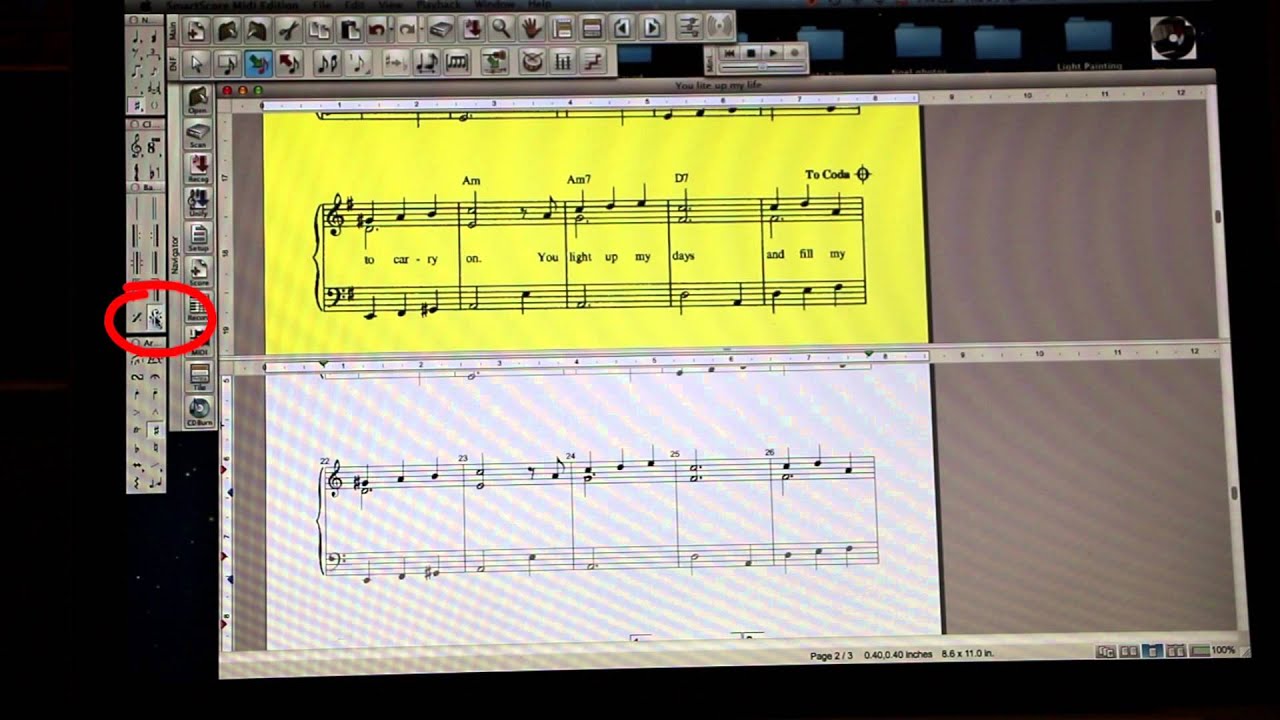Click the Page 2 / 3 status text
The width and height of the screenshot is (1280, 720).
832,655
